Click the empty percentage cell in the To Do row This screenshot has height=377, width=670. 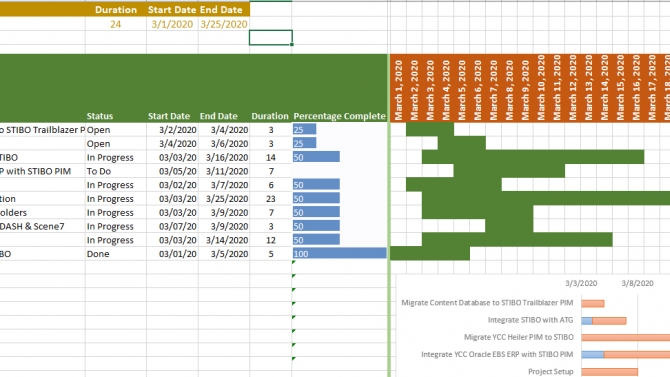[x=340, y=171]
